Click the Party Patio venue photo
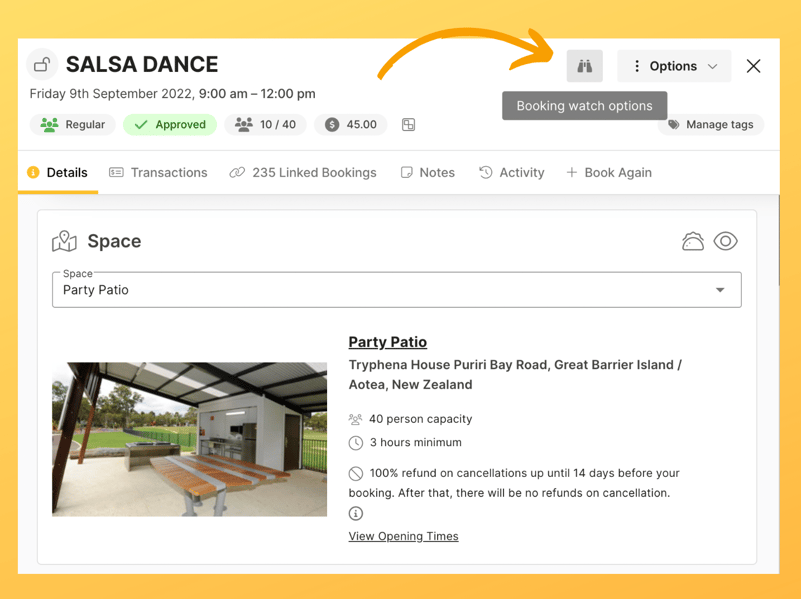The height and width of the screenshot is (599, 801). click(190, 439)
